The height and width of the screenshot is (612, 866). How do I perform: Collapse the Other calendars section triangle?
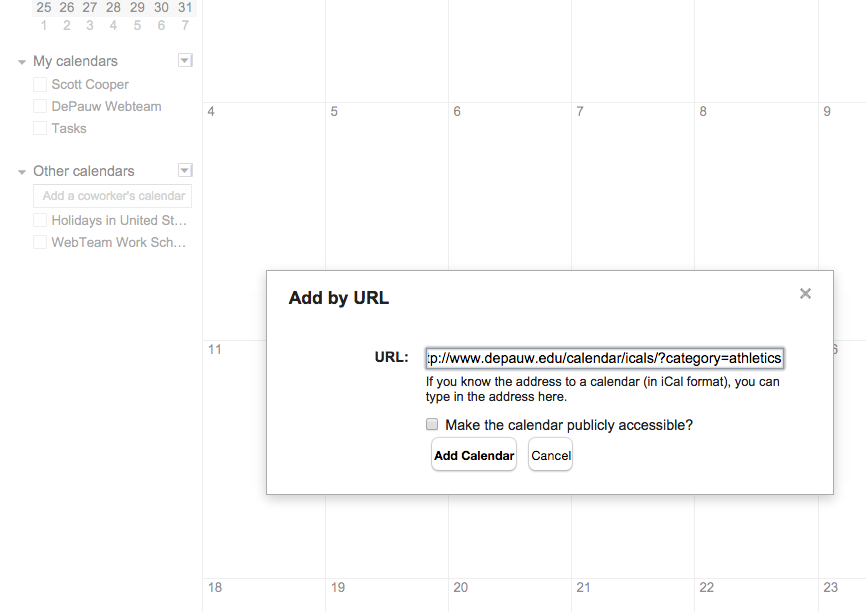[22, 172]
